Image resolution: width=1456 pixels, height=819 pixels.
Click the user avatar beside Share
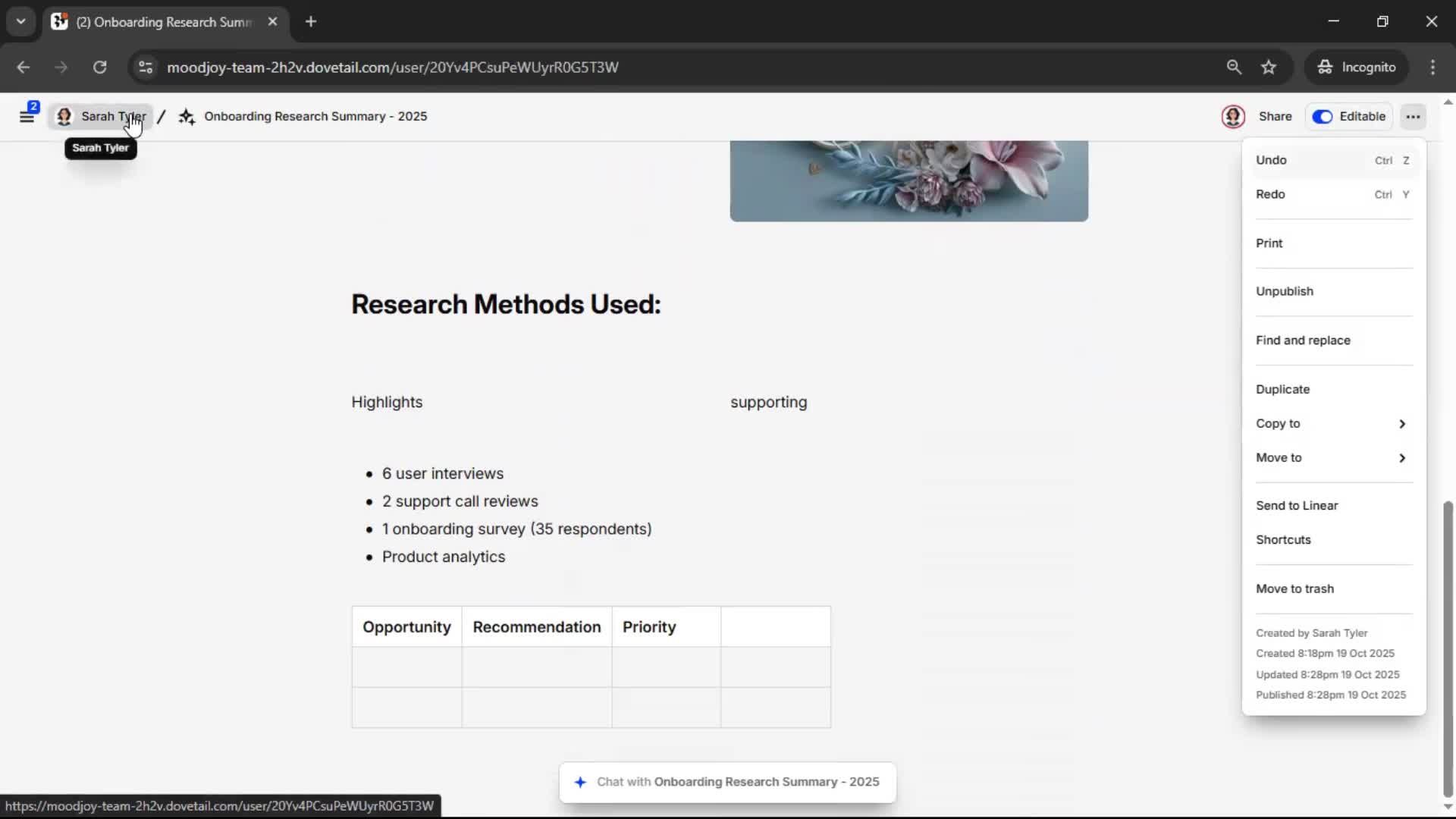(x=1233, y=117)
